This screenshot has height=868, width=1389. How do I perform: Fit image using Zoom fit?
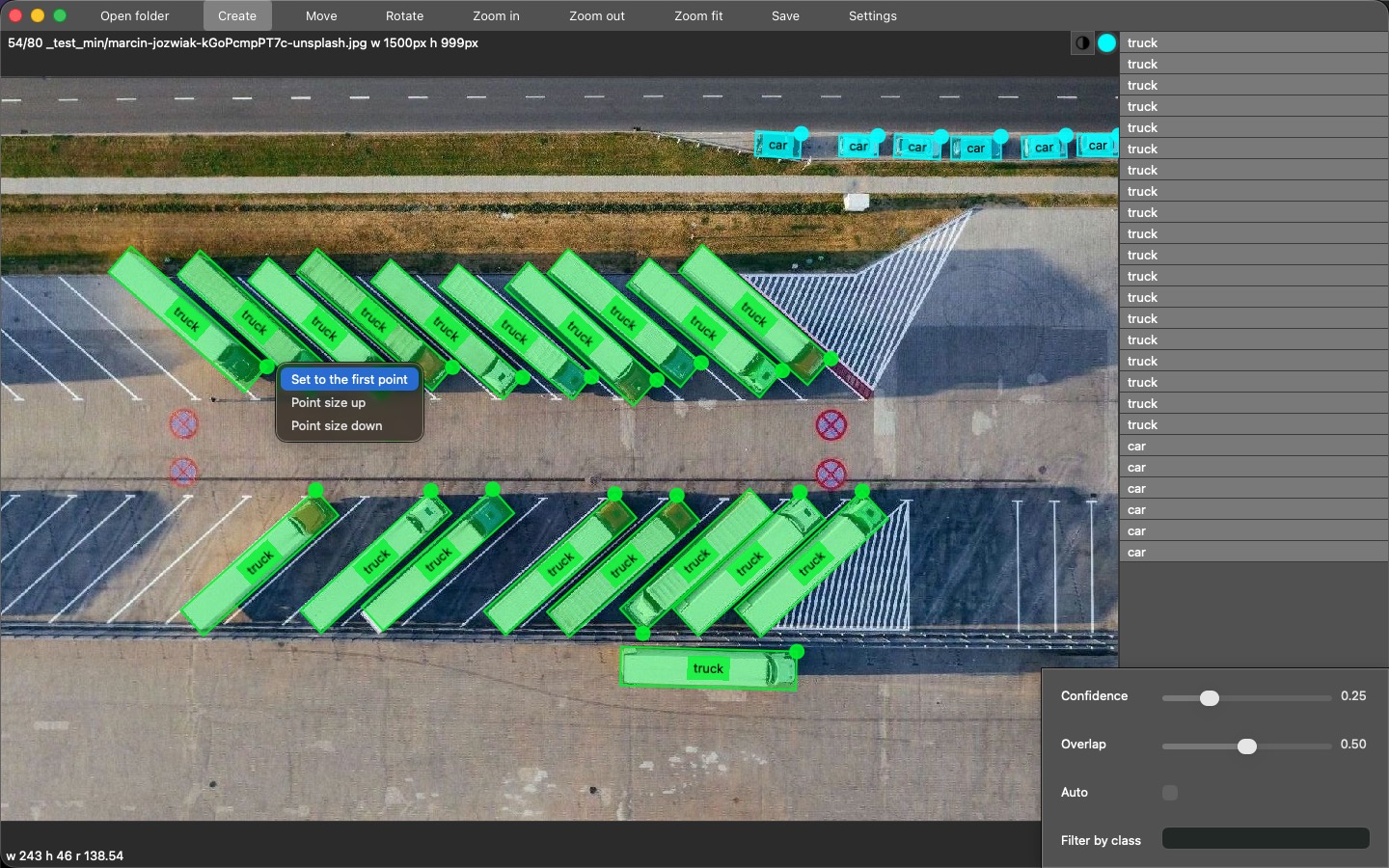698,16
